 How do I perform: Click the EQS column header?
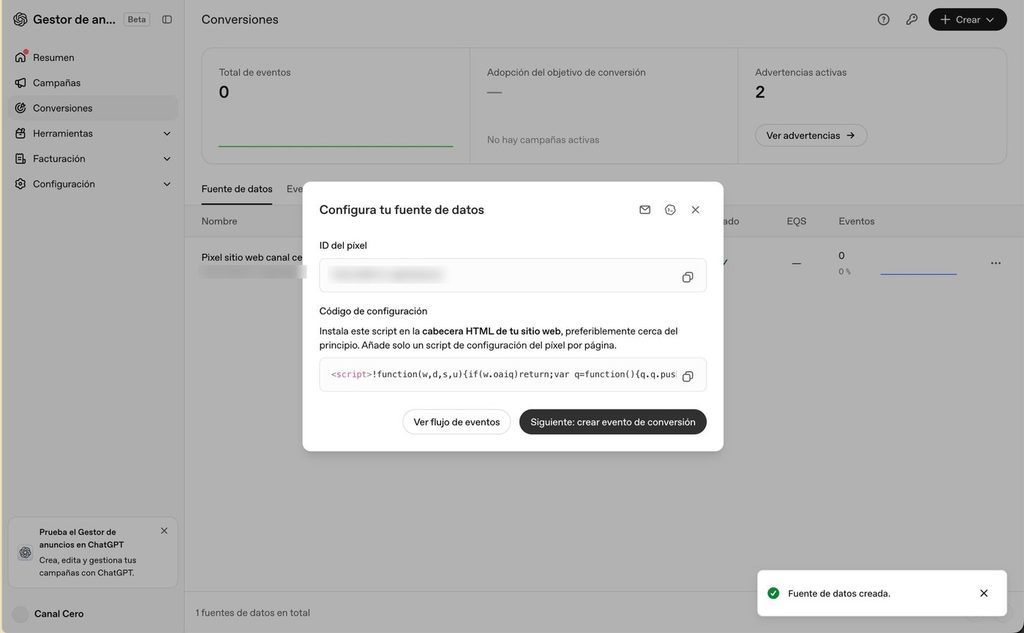tap(796, 221)
